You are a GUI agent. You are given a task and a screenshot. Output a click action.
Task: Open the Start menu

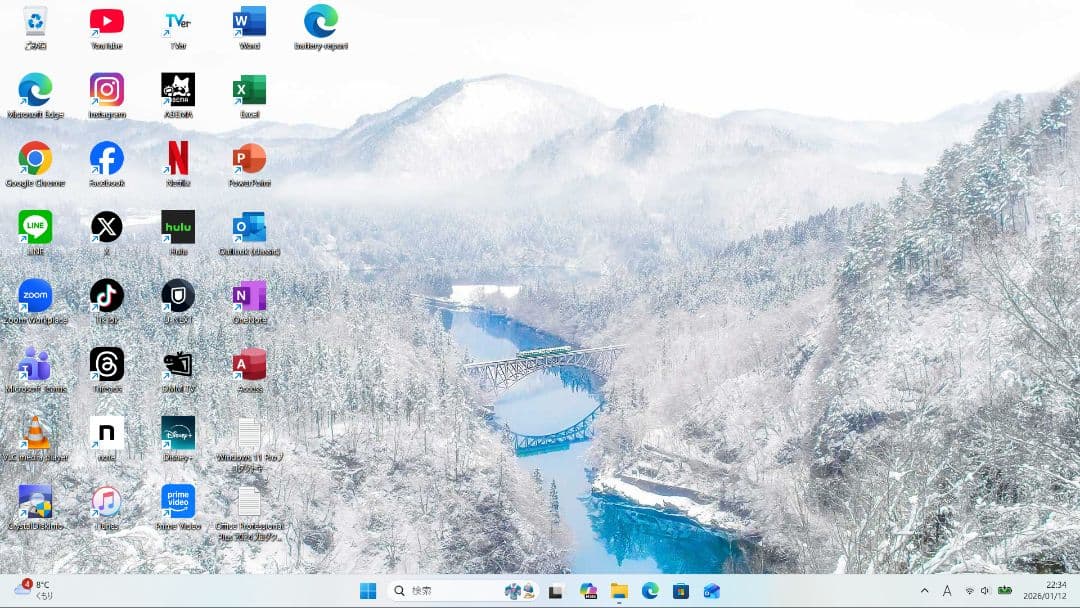(x=370, y=590)
